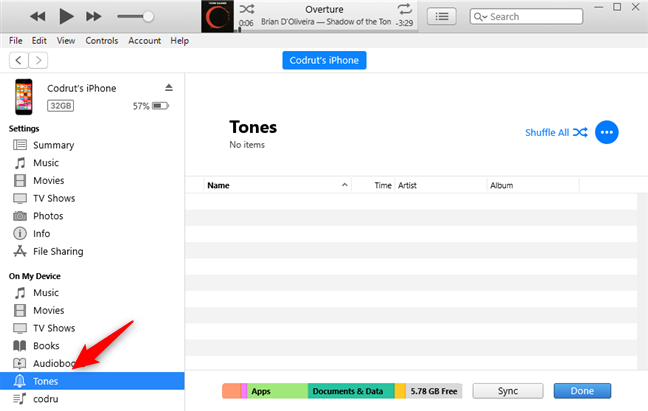Toggle shuffle in the now playing bar
Viewport: 648px width, 411px height.
click(x=247, y=9)
